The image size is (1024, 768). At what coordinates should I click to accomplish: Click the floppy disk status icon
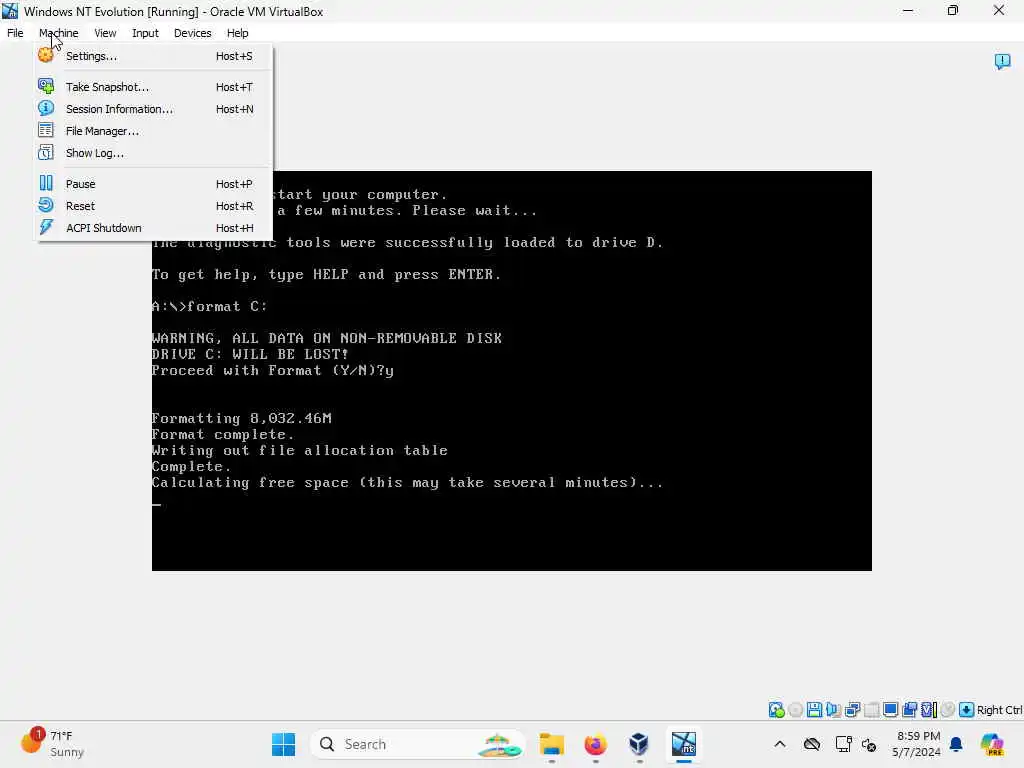[814, 709]
